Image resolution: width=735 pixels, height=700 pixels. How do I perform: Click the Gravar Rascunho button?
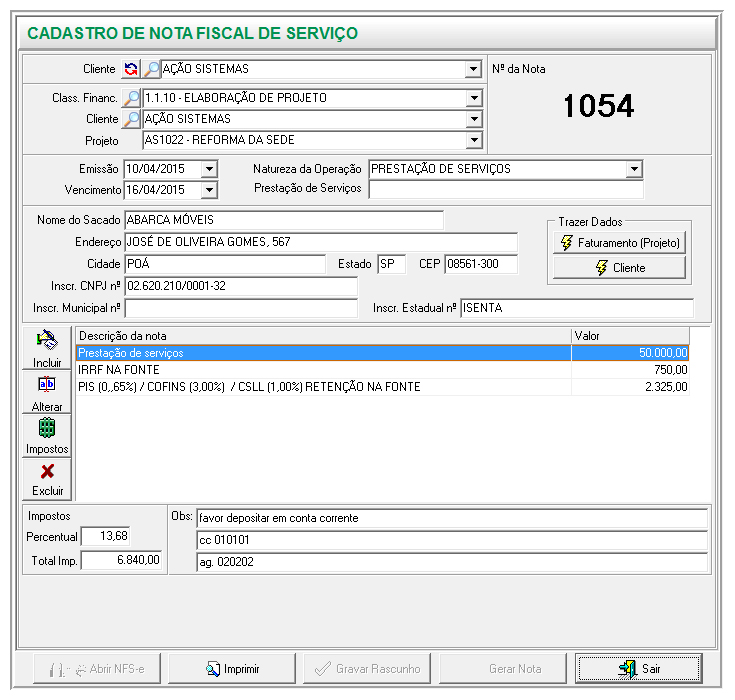(x=367, y=669)
